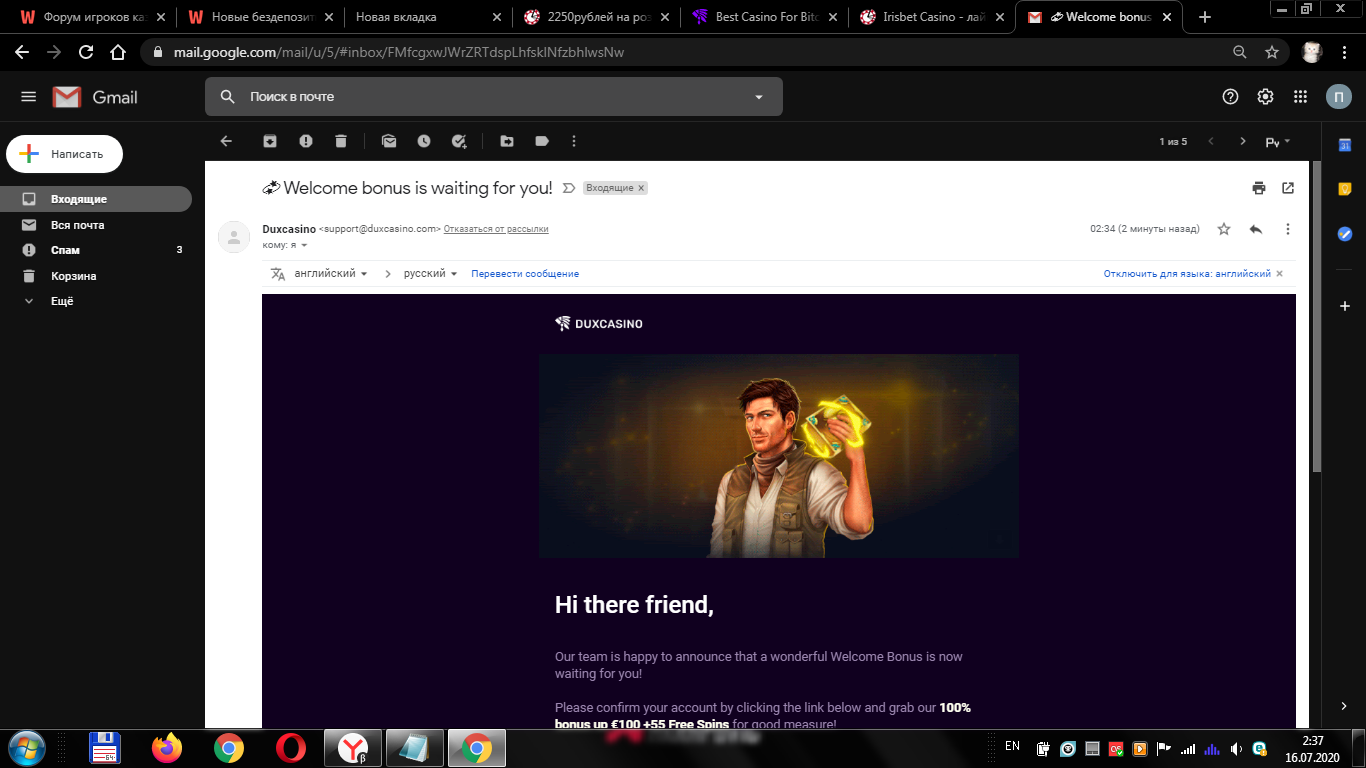This screenshot has width=1366, height=768.
Task: Open the Спам folder
Action: pyautogui.click(x=65, y=250)
